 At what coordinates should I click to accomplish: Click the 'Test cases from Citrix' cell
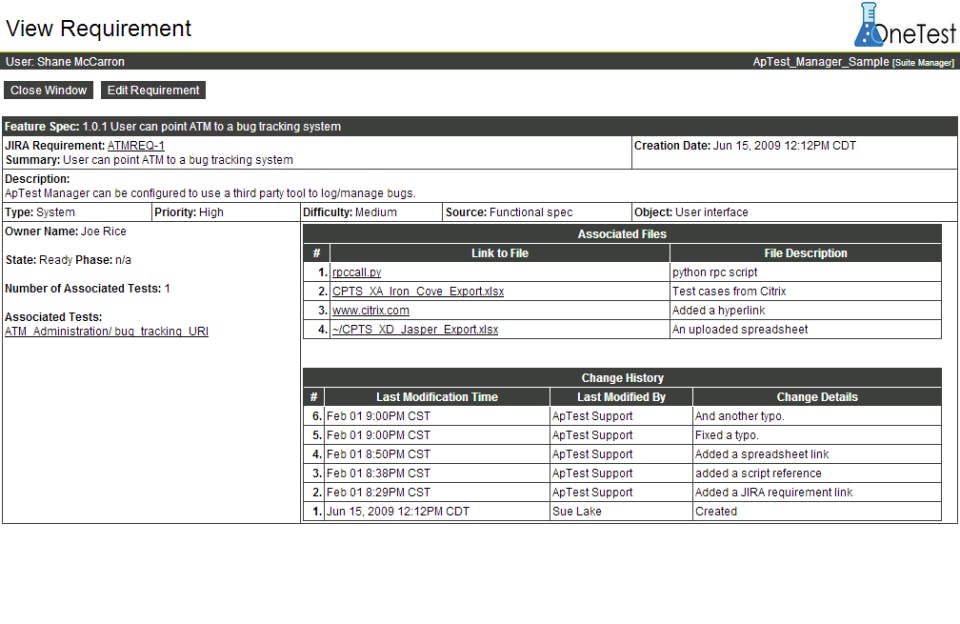tap(806, 291)
